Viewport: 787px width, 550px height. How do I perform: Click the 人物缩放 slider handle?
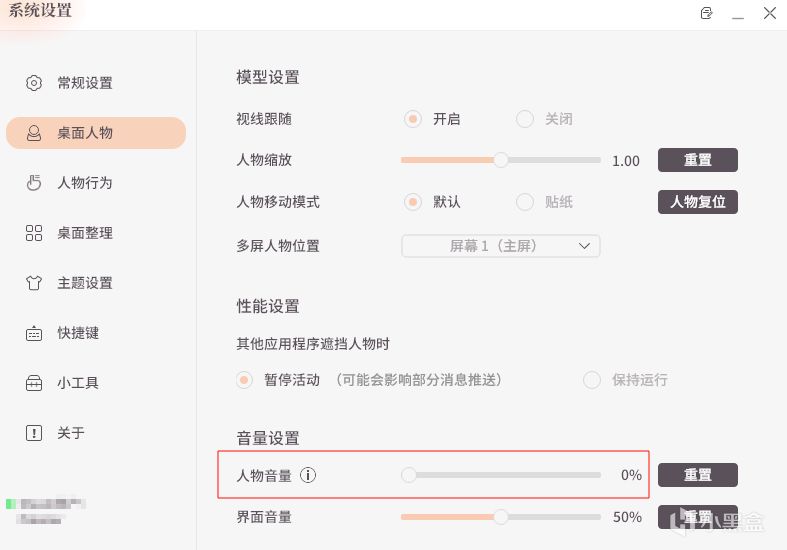501,160
